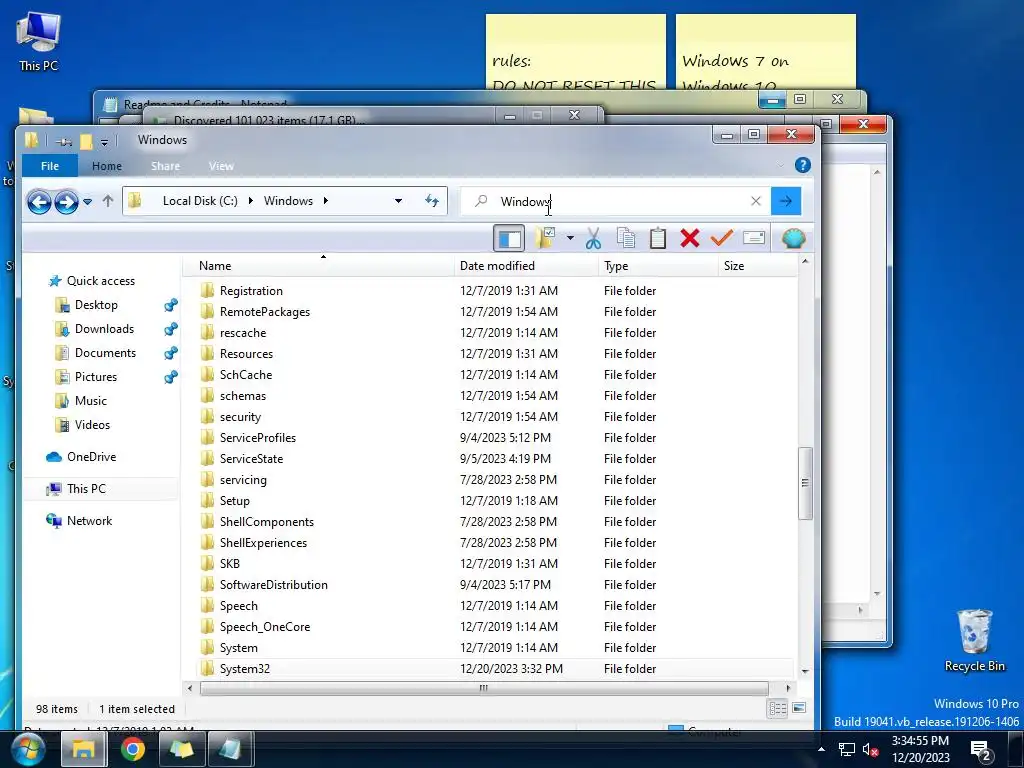Open the File menu tab
The height and width of the screenshot is (768, 1024).
pyautogui.click(x=50, y=166)
